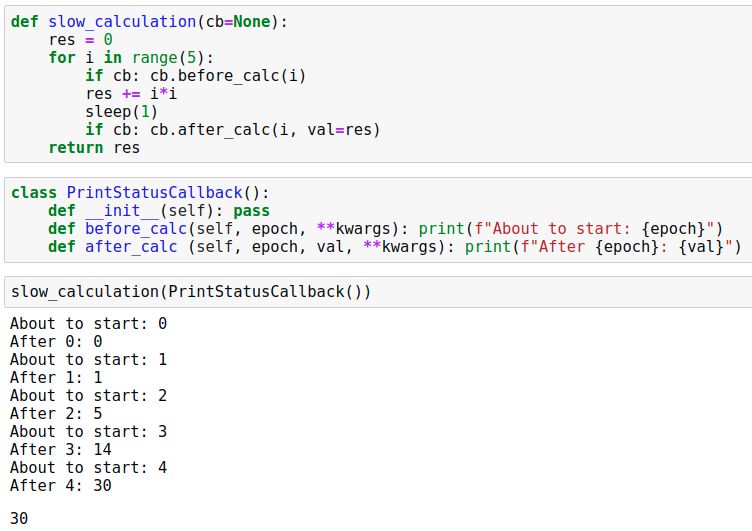Click the 'def before_calc' method line
752x531 pixels.
coord(385,229)
